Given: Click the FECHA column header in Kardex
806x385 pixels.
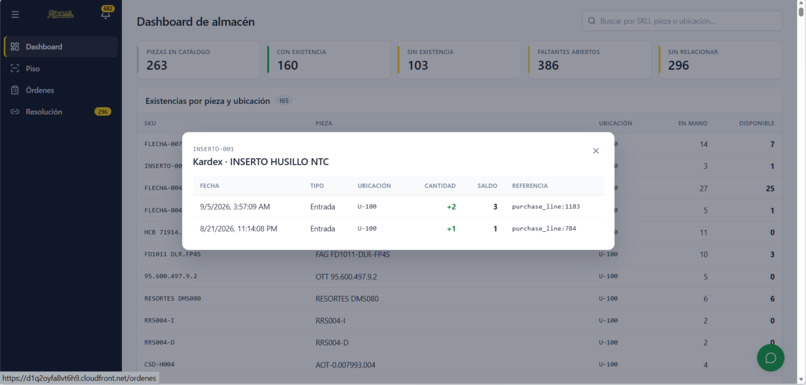Looking at the screenshot, I should point(209,186).
